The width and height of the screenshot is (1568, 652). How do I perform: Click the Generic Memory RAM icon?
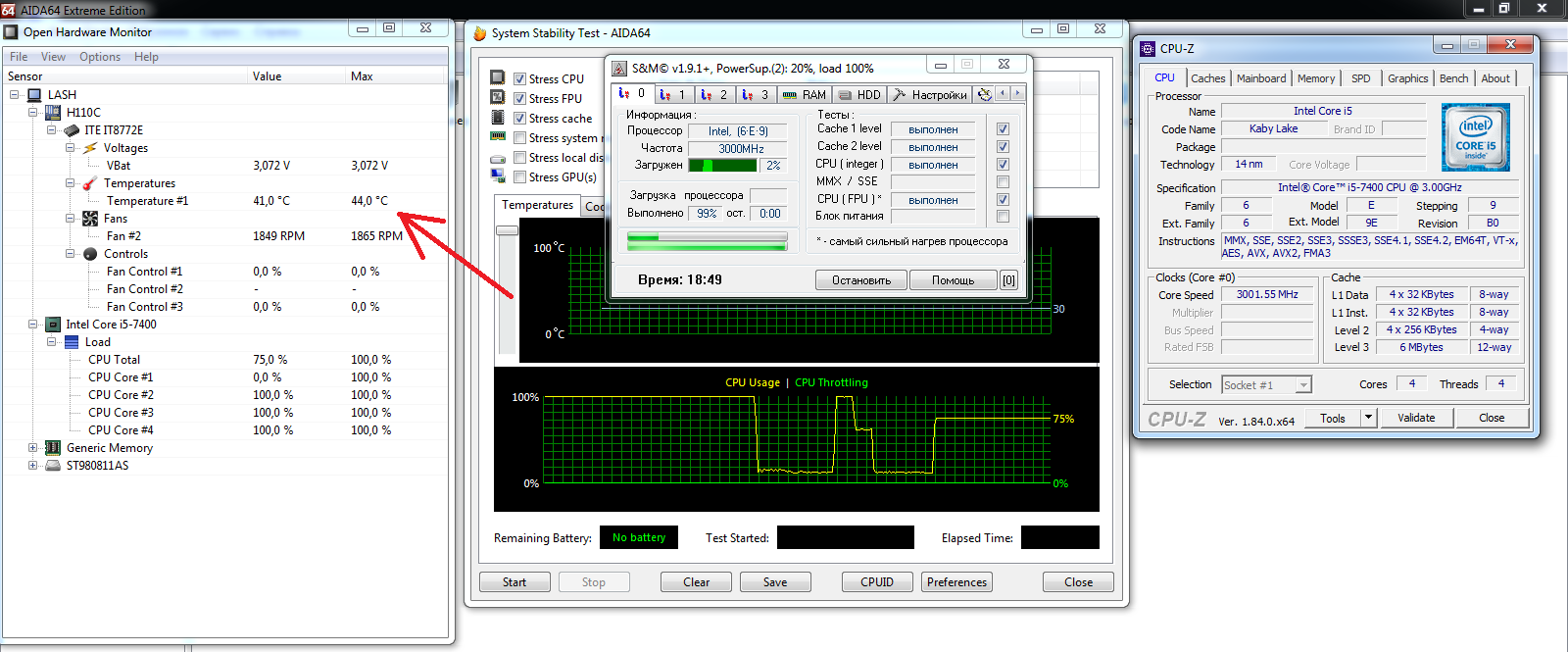coord(53,448)
